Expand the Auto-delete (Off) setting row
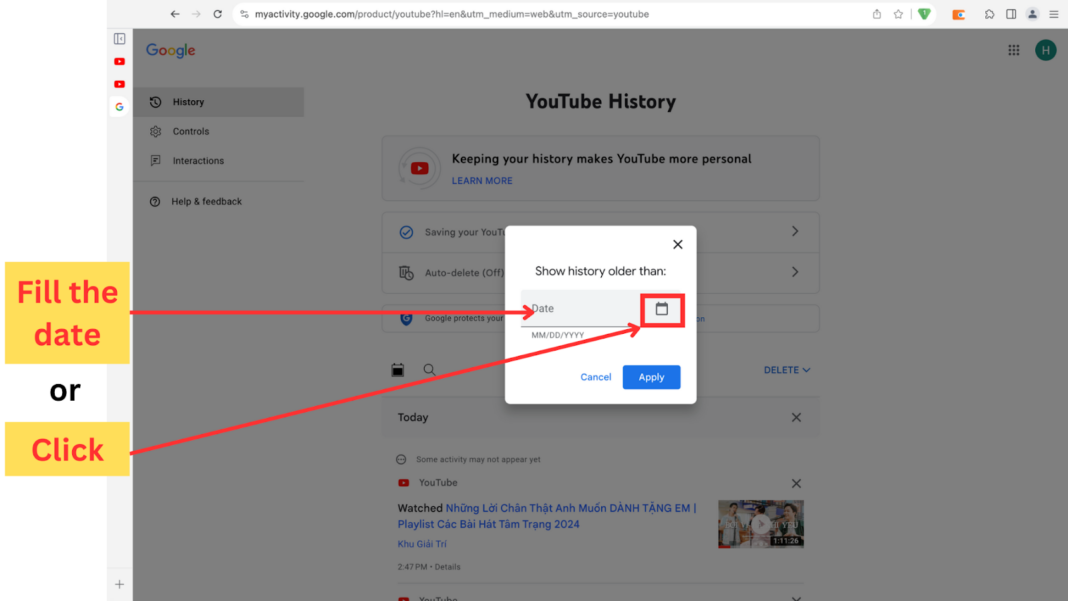The width and height of the screenshot is (1068, 601). (795, 271)
